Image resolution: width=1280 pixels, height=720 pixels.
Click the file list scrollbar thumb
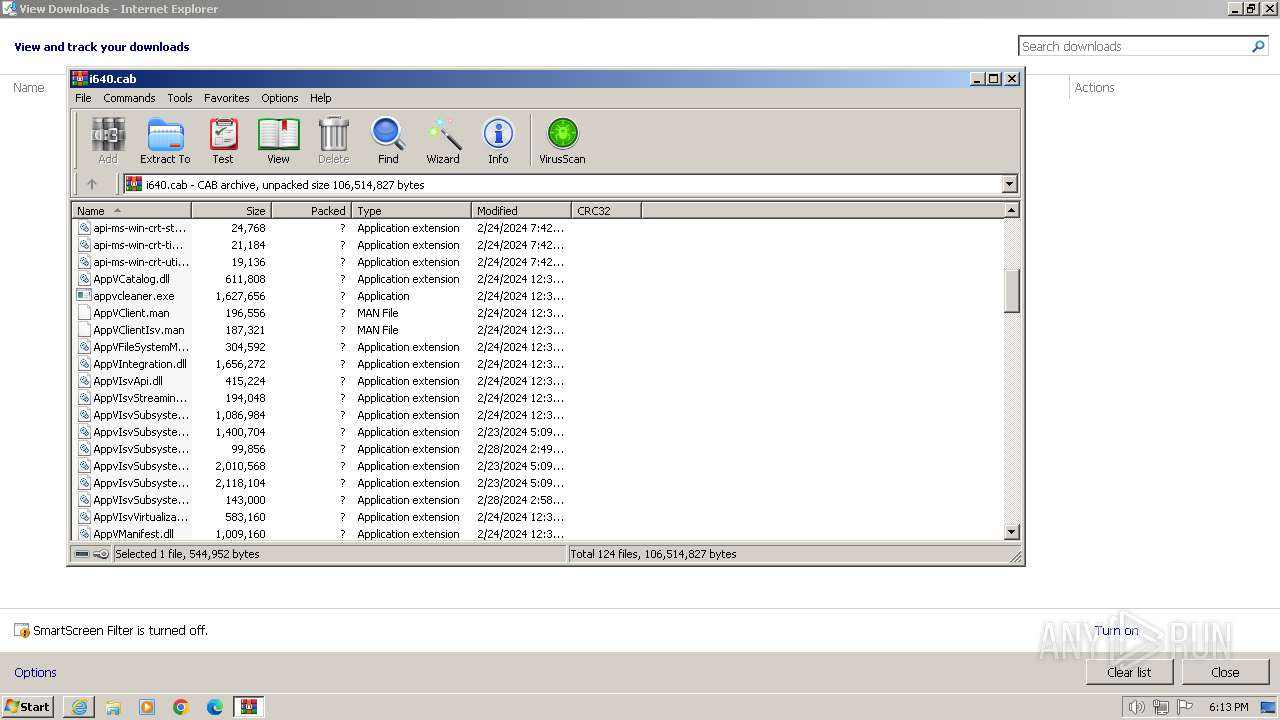tap(1011, 291)
